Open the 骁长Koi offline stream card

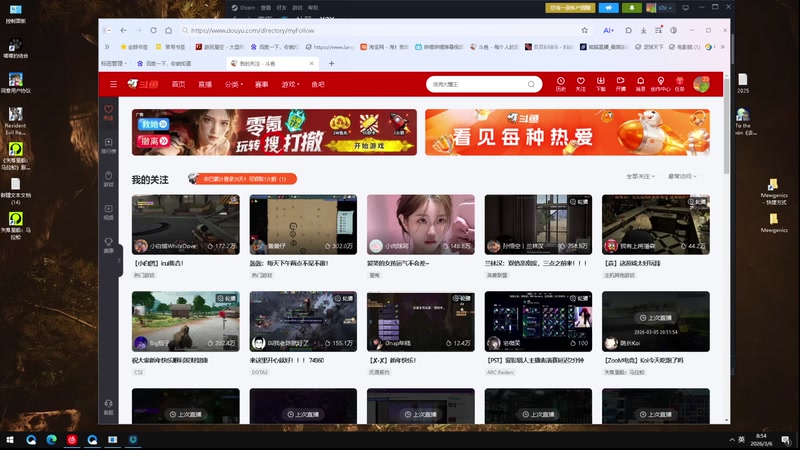click(x=656, y=321)
